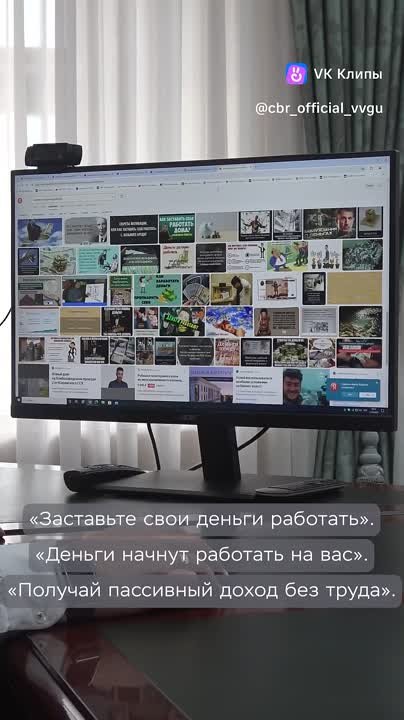
Task: Open the Windows Start menu button
Action: [20, 400]
